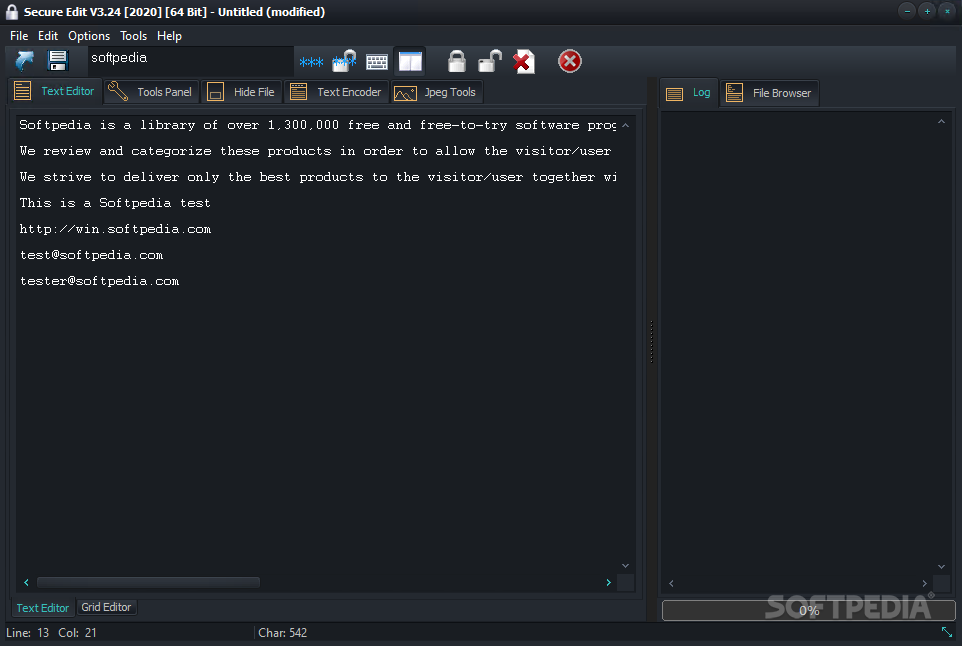Open the Tools menu
Viewport: 962px width, 646px height.
pos(133,36)
